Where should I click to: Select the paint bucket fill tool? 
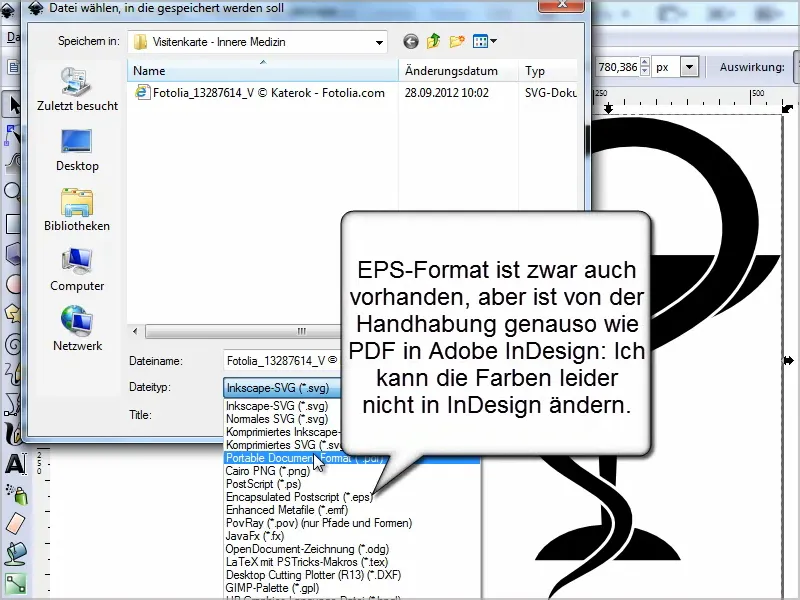pyautogui.click(x=15, y=553)
